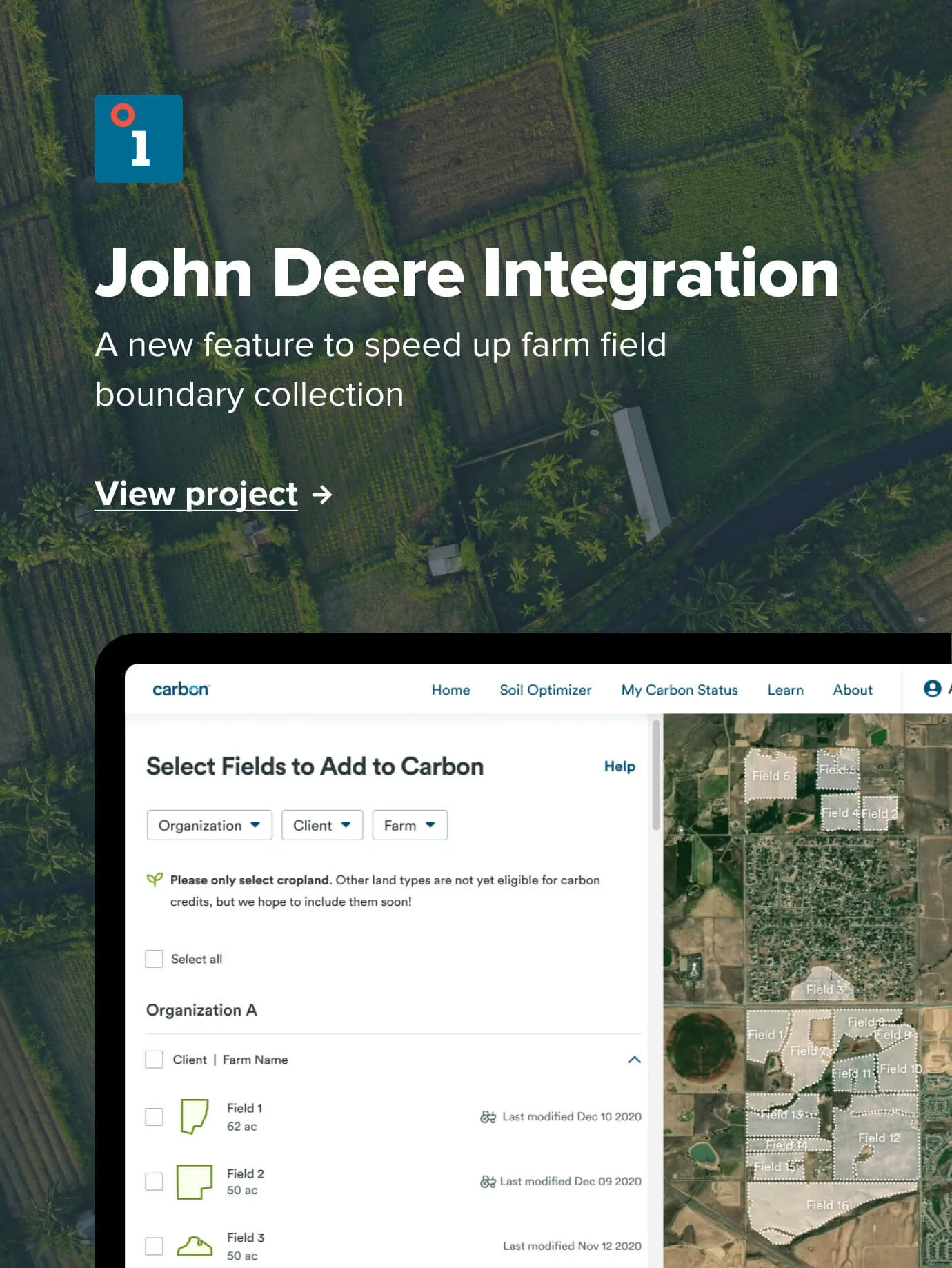Open the Client dropdown filter
952x1268 pixels.
(x=322, y=825)
